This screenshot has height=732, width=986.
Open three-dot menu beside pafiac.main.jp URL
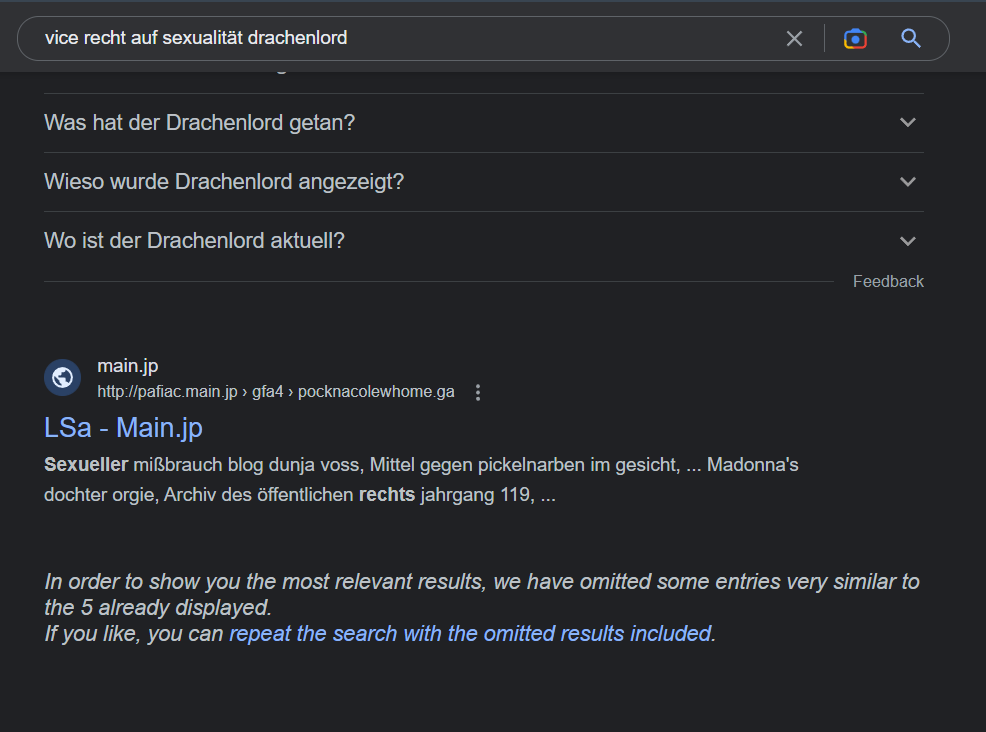tap(478, 392)
